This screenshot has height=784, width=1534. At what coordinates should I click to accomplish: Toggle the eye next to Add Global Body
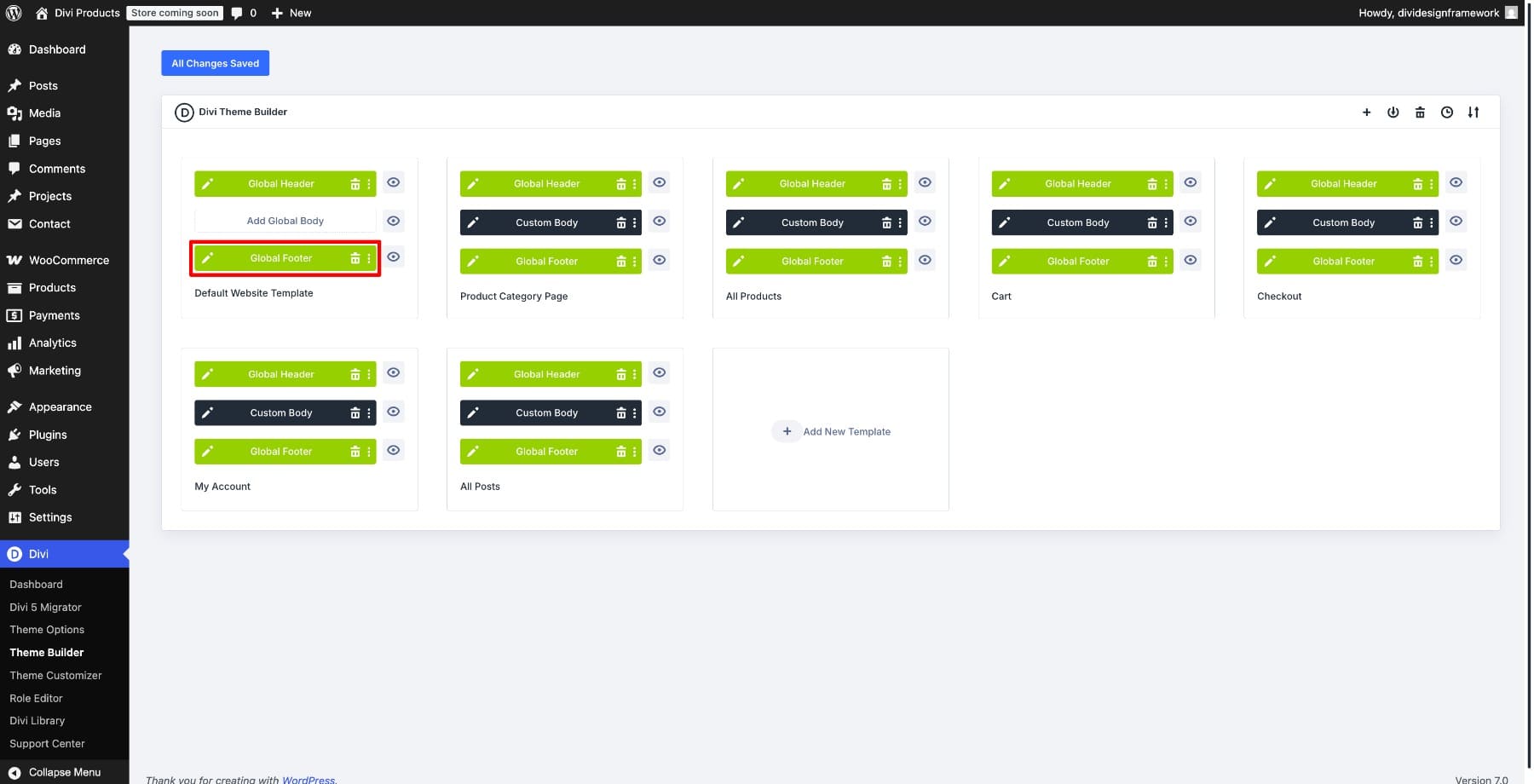click(x=393, y=221)
